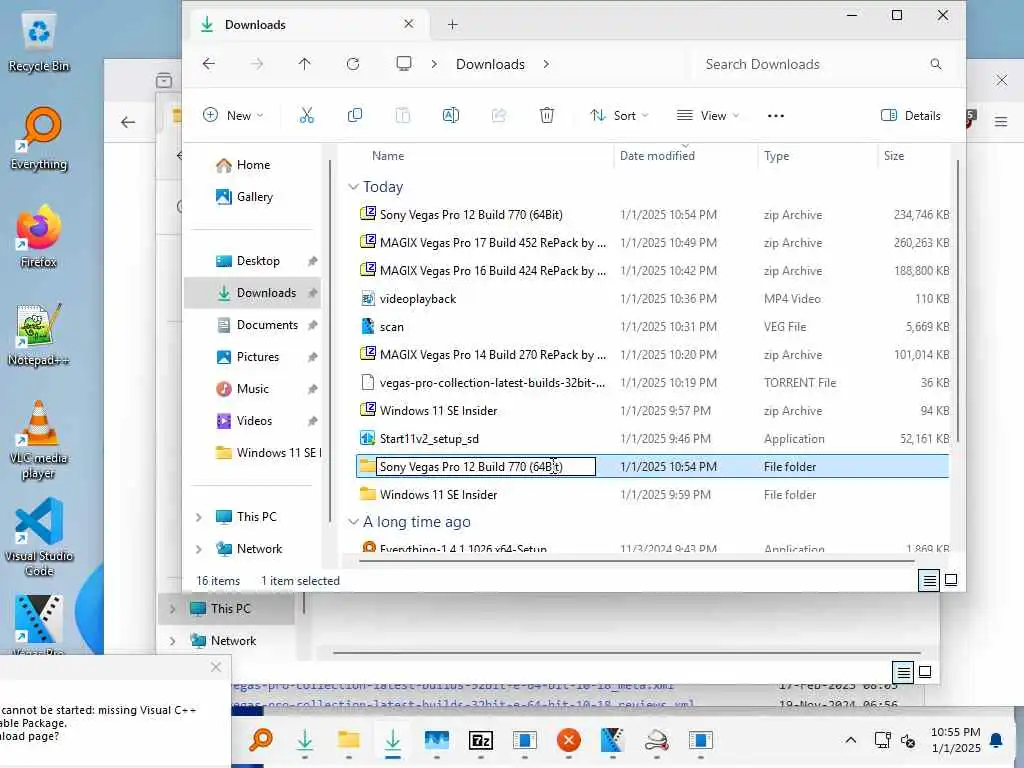Click the red circle X taskbar icon
The height and width of the screenshot is (768, 1024).
click(569, 741)
